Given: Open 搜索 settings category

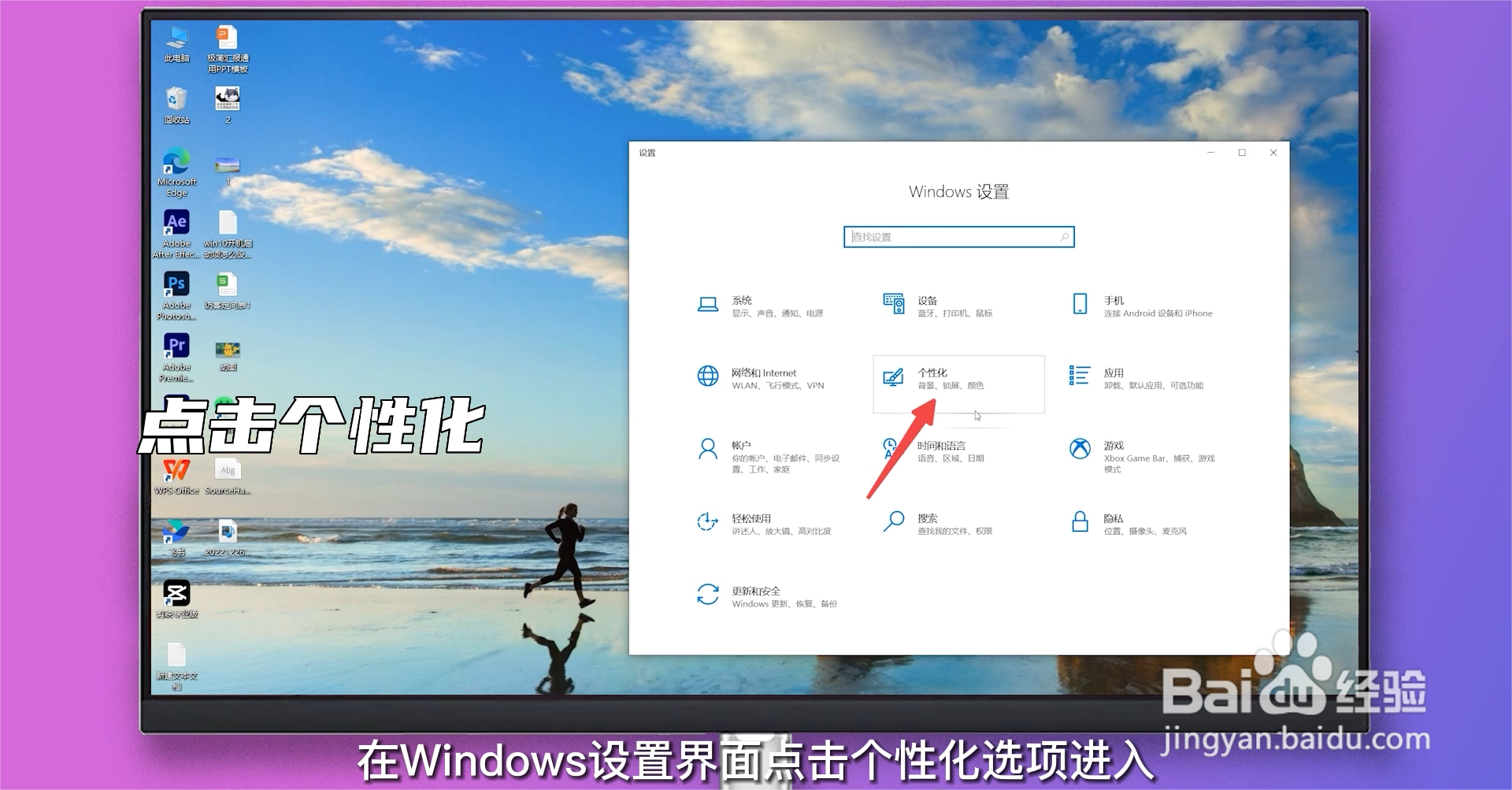Looking at the screenshot, I should tap(937, 524).
